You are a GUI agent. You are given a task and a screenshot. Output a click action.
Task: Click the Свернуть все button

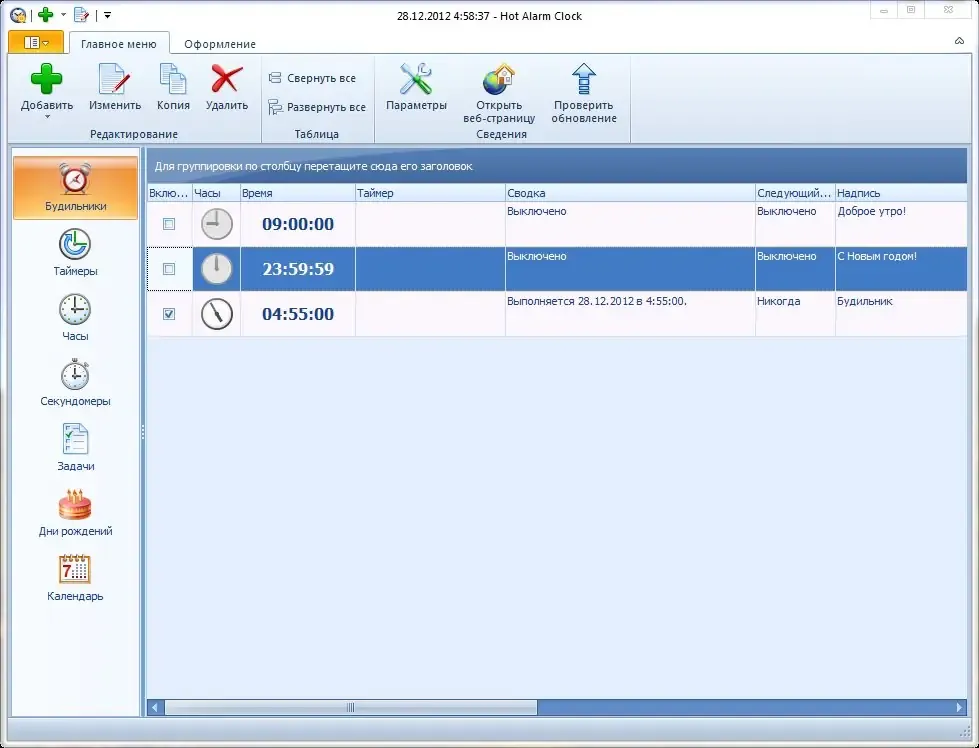[x=312, y=78]
